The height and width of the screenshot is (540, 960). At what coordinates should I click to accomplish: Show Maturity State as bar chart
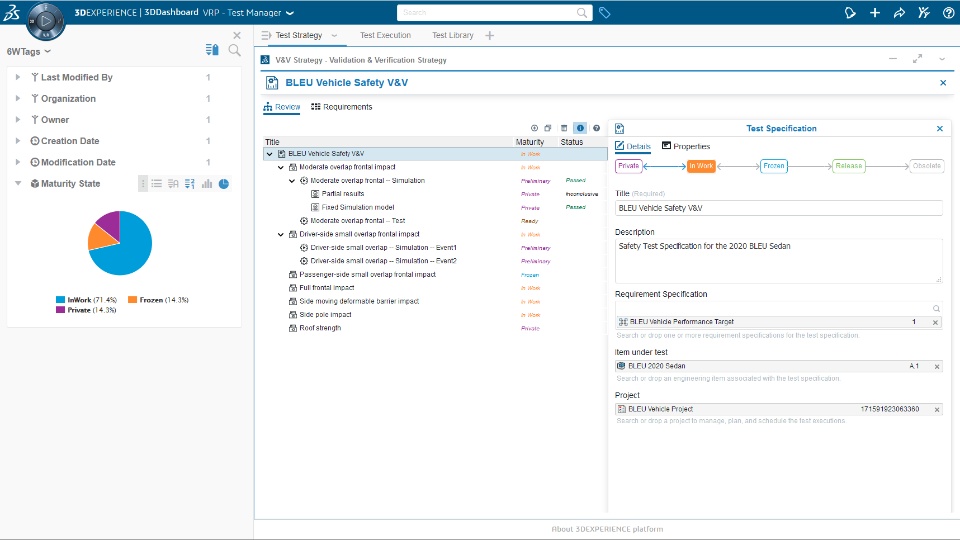[207, 184]
